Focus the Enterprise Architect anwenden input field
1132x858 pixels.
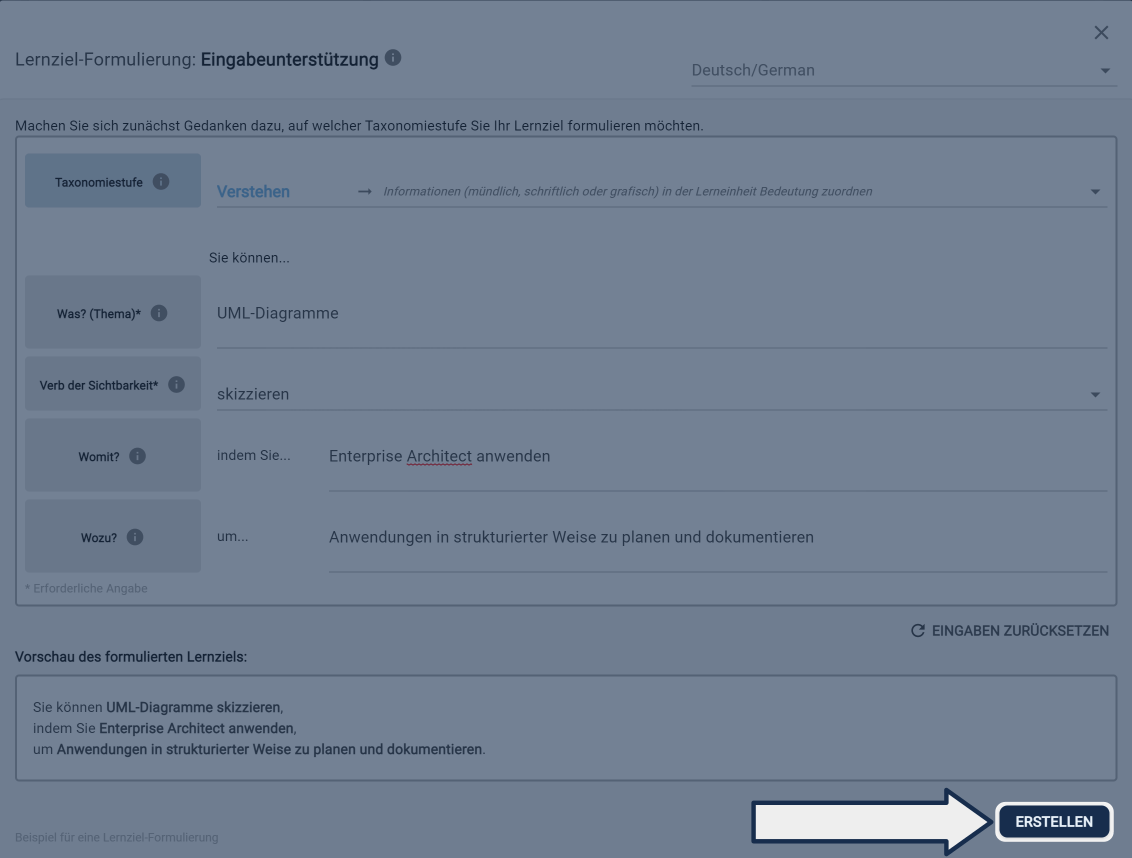tap(716, 457)
